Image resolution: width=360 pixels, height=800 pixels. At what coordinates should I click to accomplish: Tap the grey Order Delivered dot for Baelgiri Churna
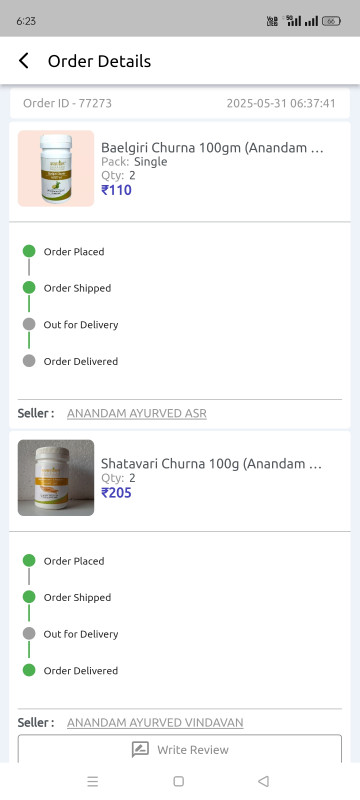point(29,361)
